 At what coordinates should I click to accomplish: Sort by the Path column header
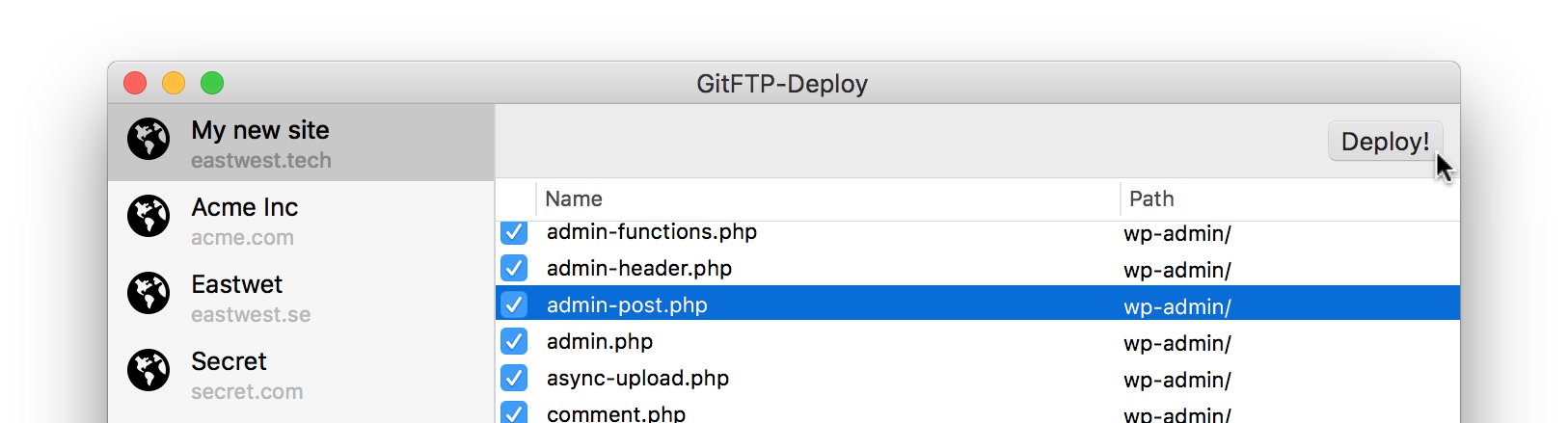1151,198
